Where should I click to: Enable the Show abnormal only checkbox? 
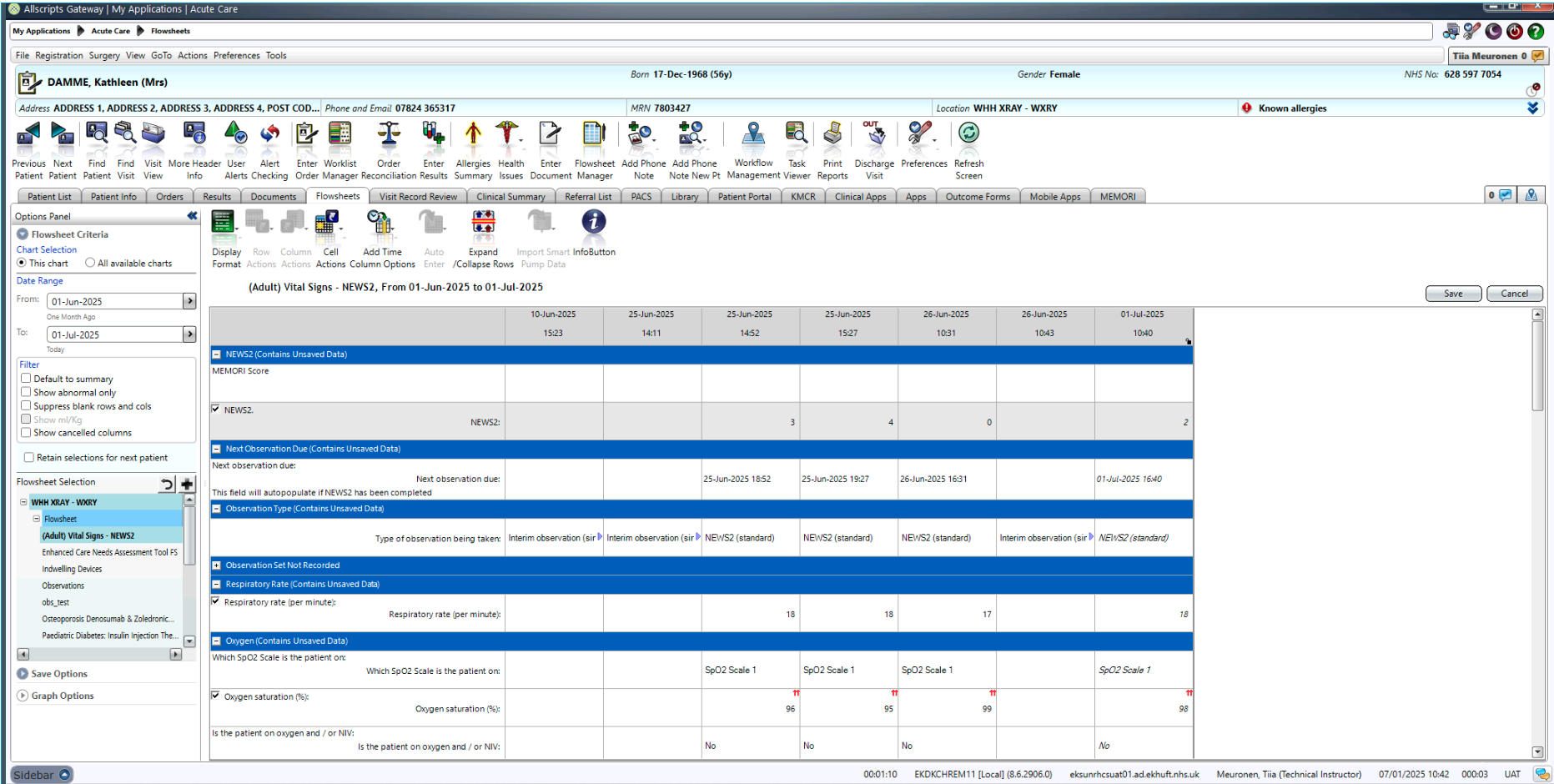[x=26, y=392]
